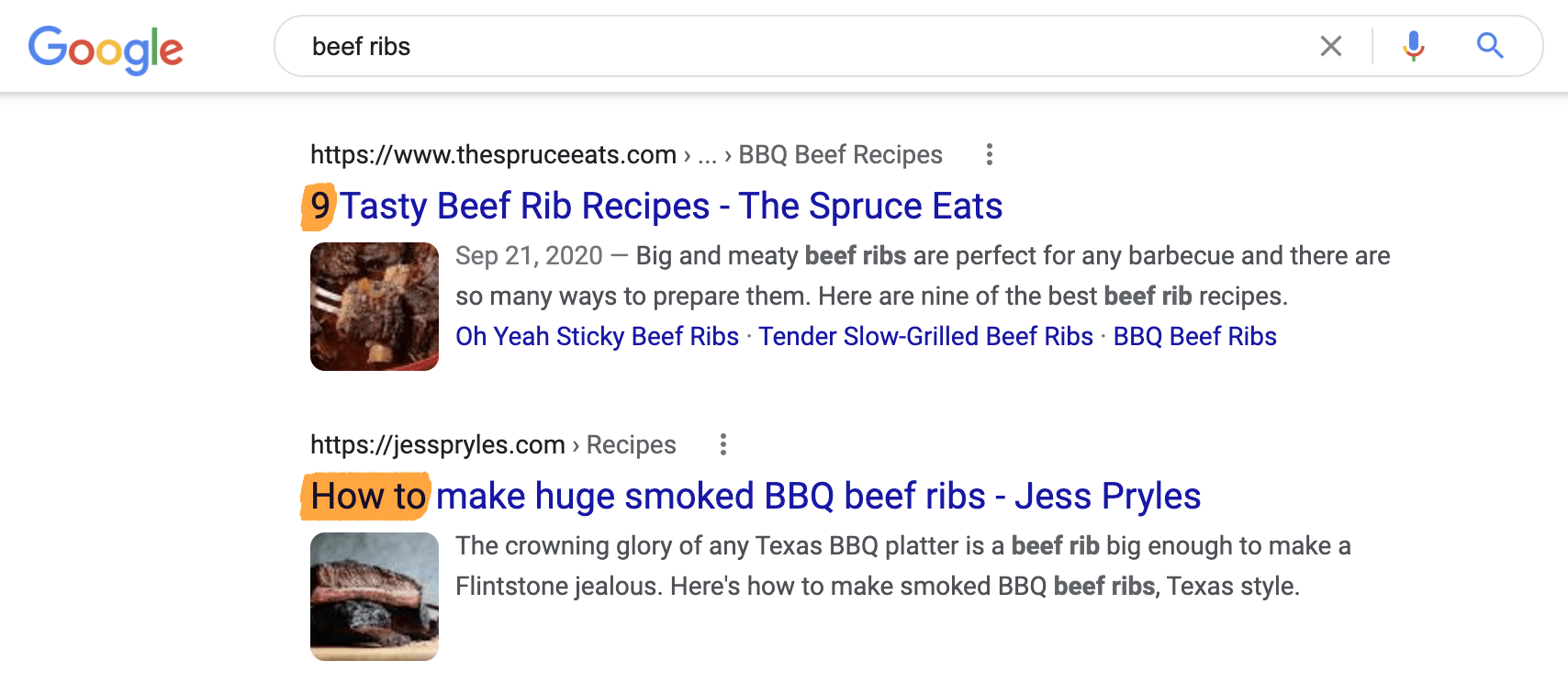Viewport: 1568px width, 694px height.
Task: Click the Jess Pryles smoked rib thumbnail
Action: click(375, 597)
